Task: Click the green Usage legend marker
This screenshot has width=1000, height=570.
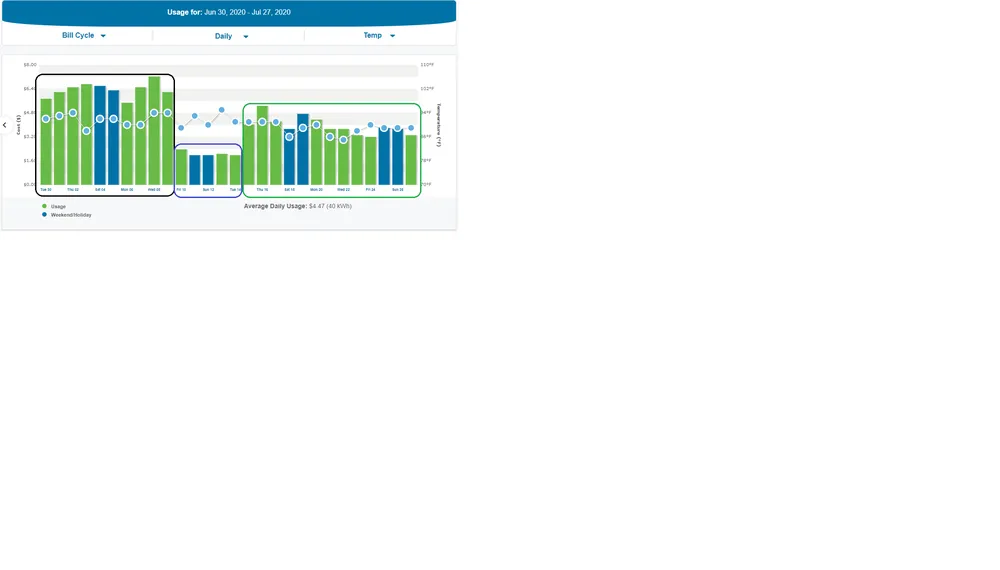Action: pyautogui.click(x=45, y=206)
